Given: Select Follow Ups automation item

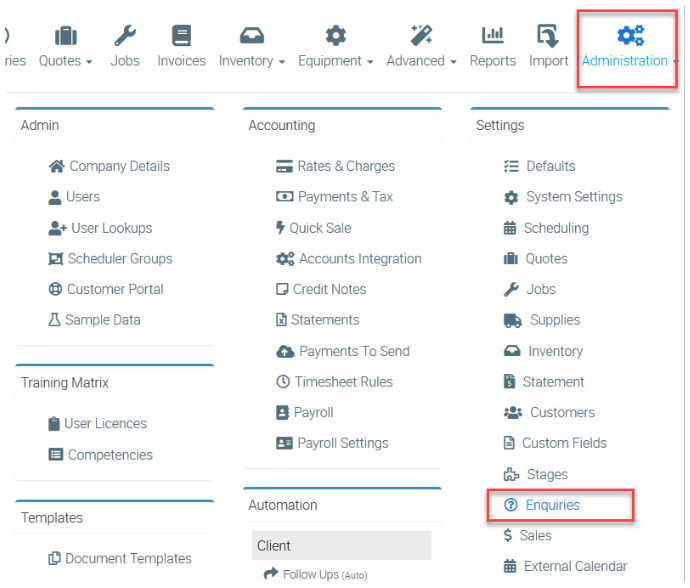Looking at the screenshot, I should pos(311,574).
